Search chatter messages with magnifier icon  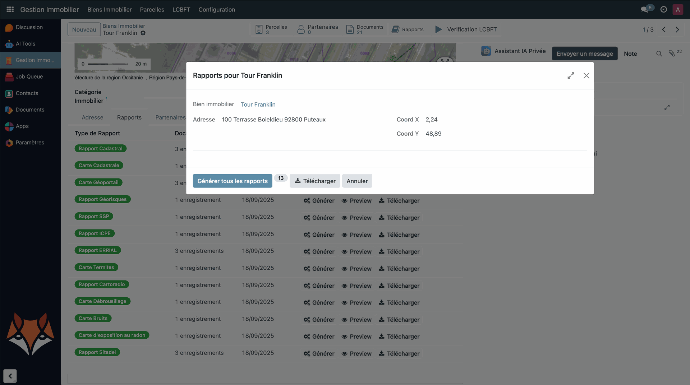click(x=659, y=54)
